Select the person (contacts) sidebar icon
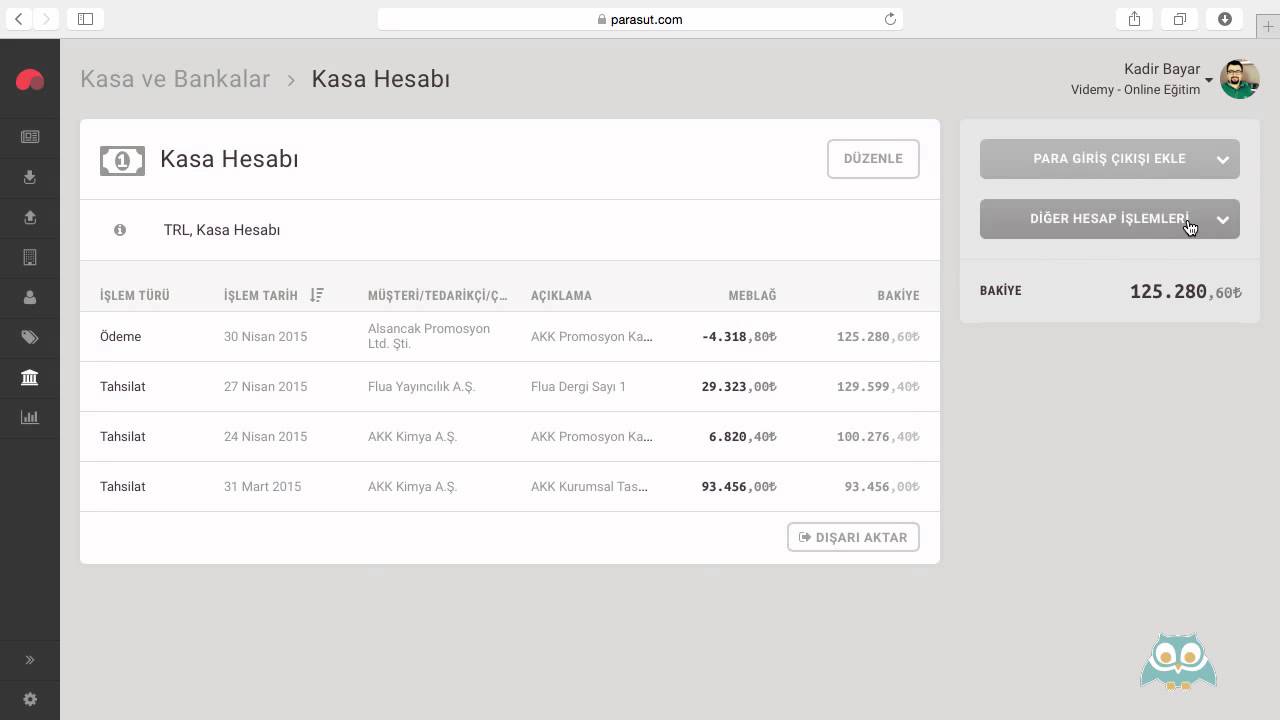 point(30,297)
